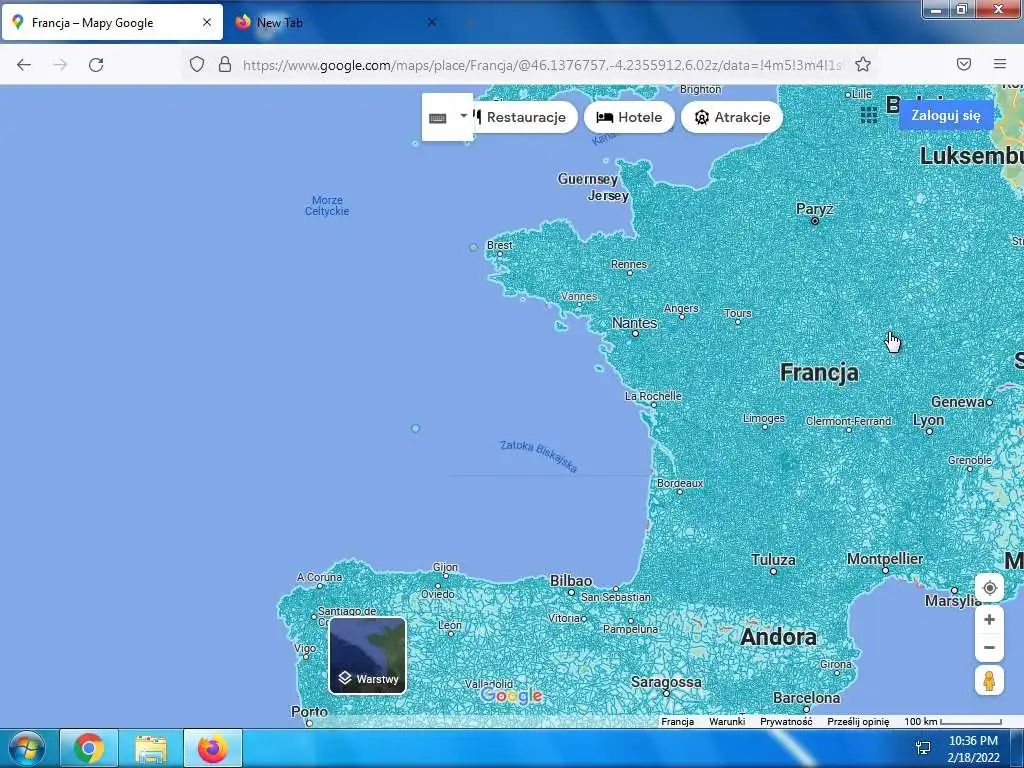Click the La Rochelle city label
The height and width of the screenshot is (768, 1024).
click(653, 396)
